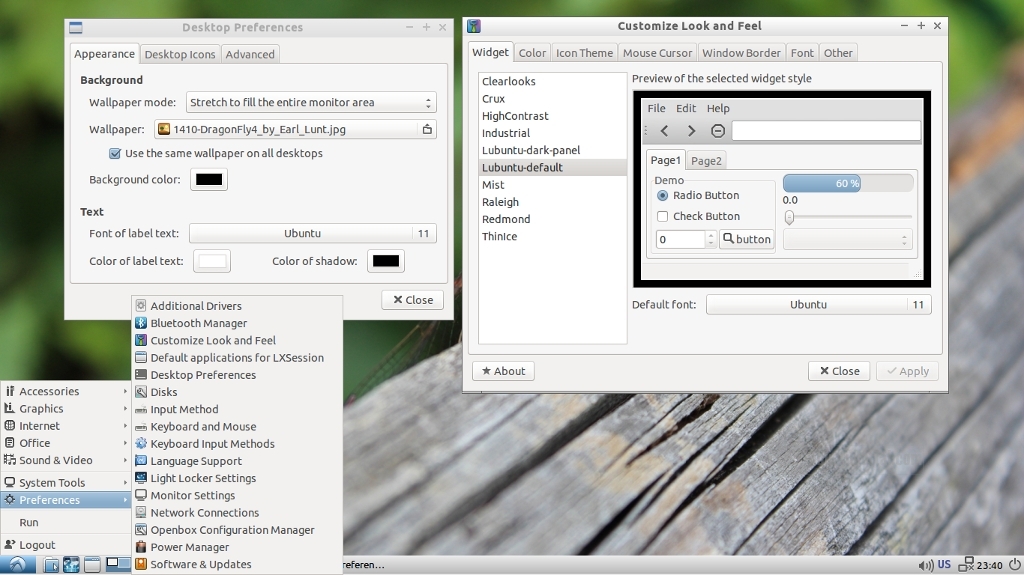Open Power Manager from the menu
Image resolution: width=1024 pixels, height=575 pixels.
(x=237, y=547)
